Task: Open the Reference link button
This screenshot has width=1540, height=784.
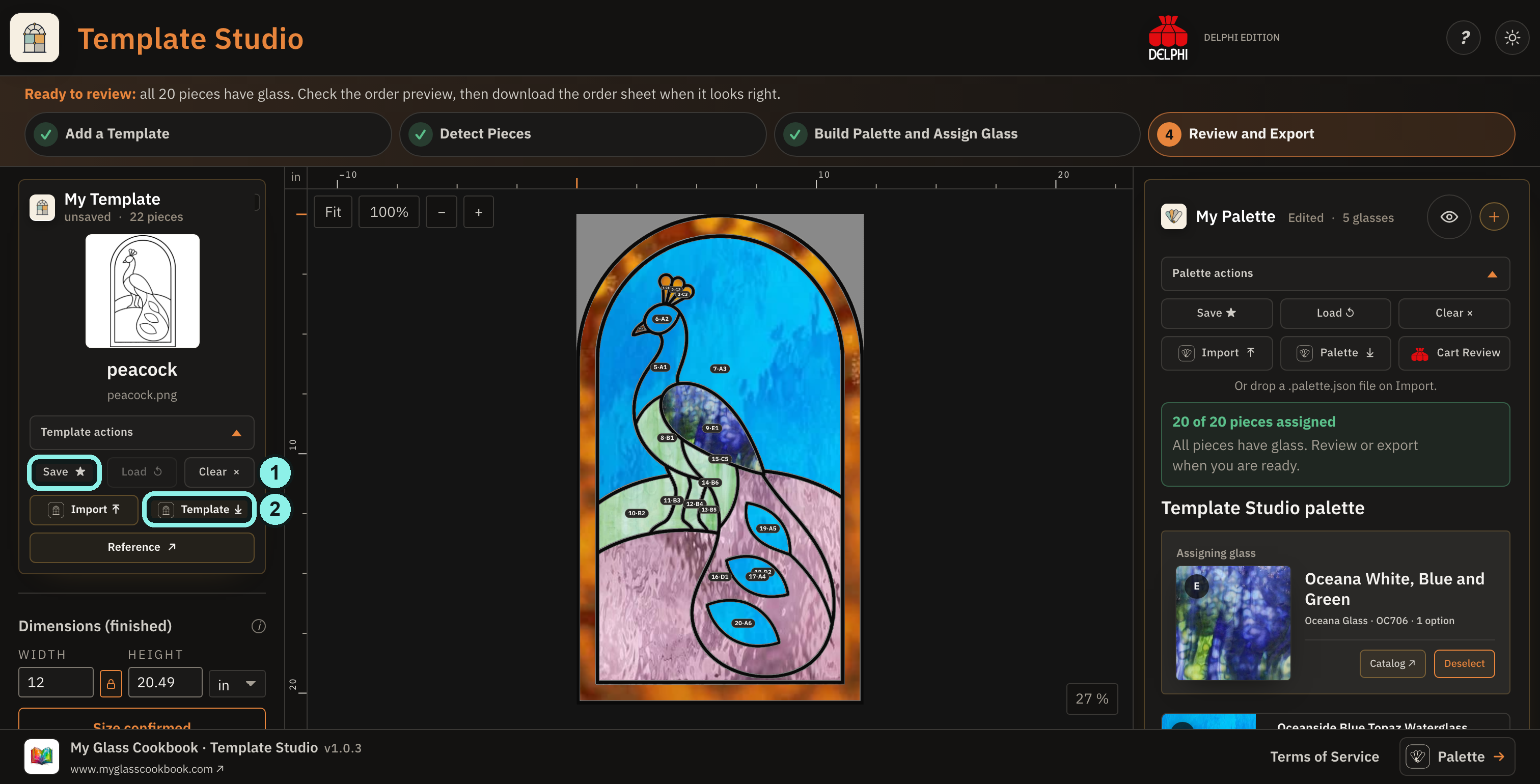Action: click(142, 547)
